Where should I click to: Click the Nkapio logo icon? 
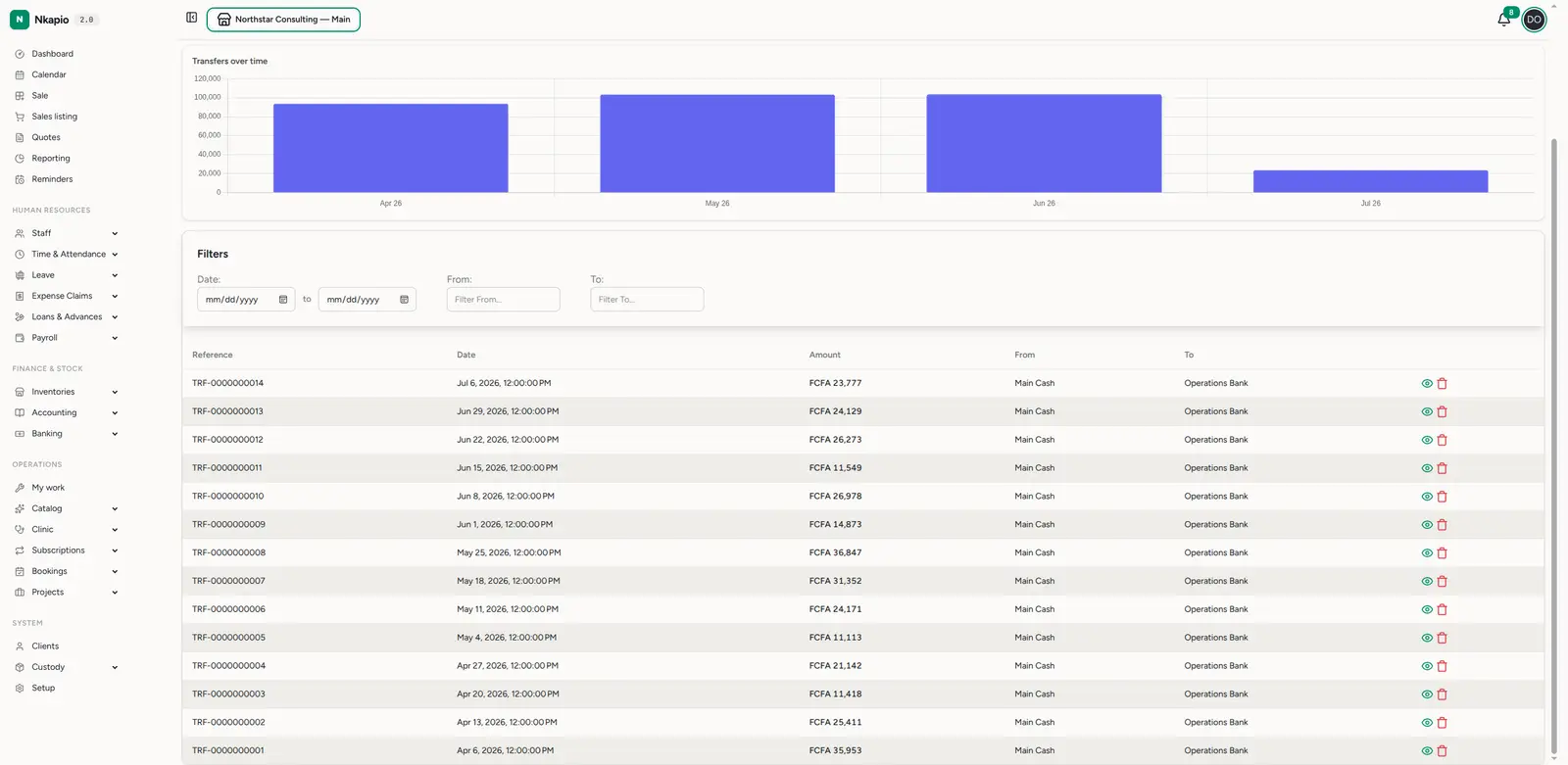(19, 20)
